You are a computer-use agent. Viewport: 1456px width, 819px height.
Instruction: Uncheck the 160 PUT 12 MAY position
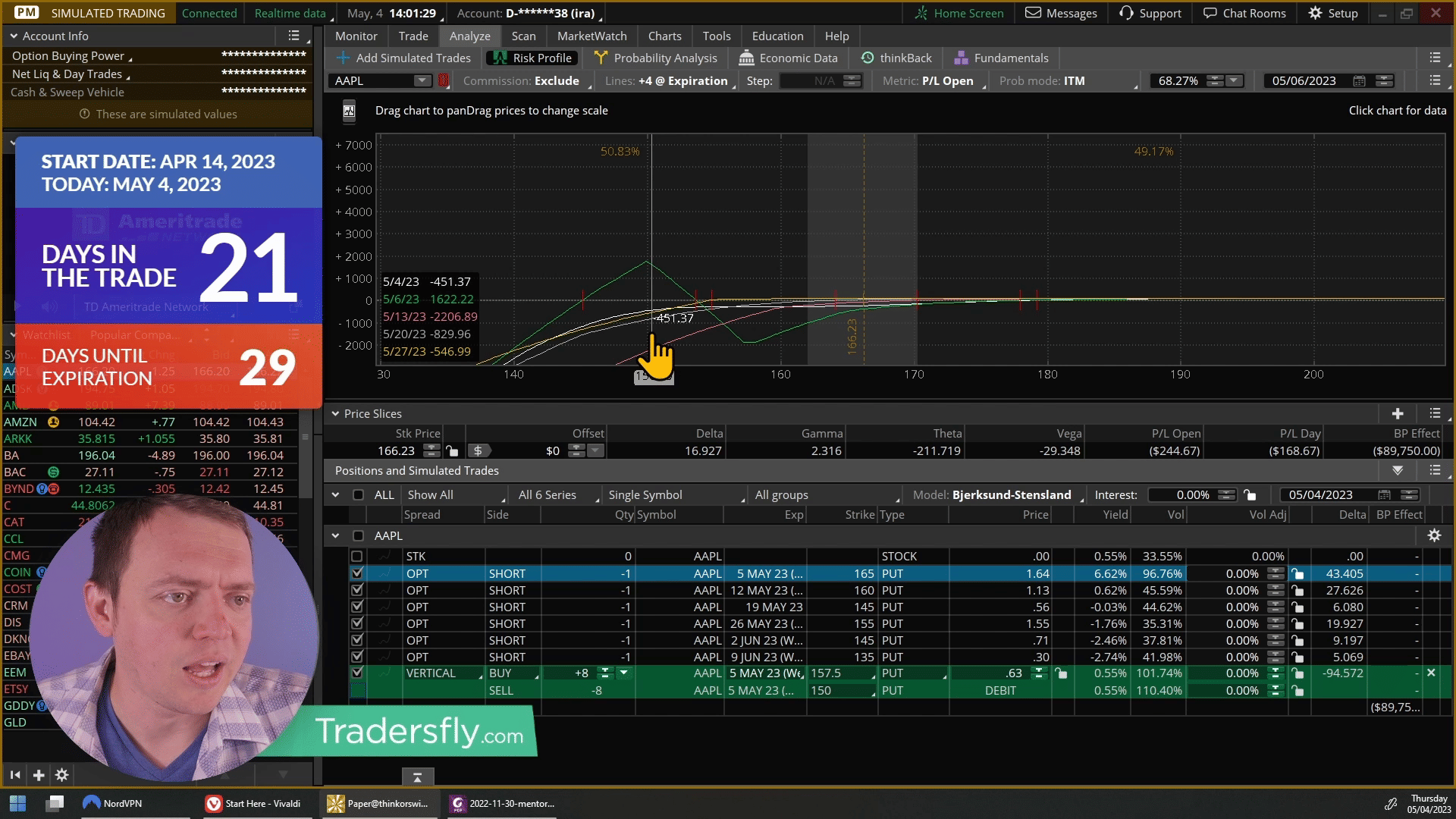(x=357, y=590)
